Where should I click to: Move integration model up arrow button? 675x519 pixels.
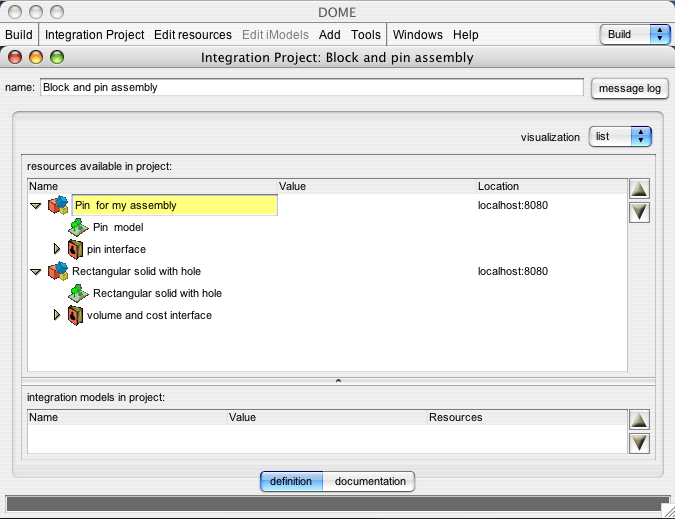click(639, 420)
